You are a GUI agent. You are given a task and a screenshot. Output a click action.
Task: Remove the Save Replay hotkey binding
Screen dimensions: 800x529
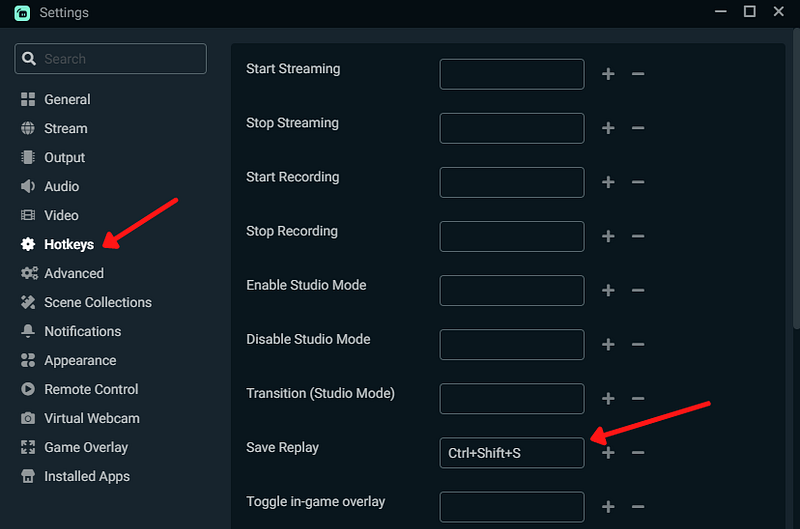point(637,453)
